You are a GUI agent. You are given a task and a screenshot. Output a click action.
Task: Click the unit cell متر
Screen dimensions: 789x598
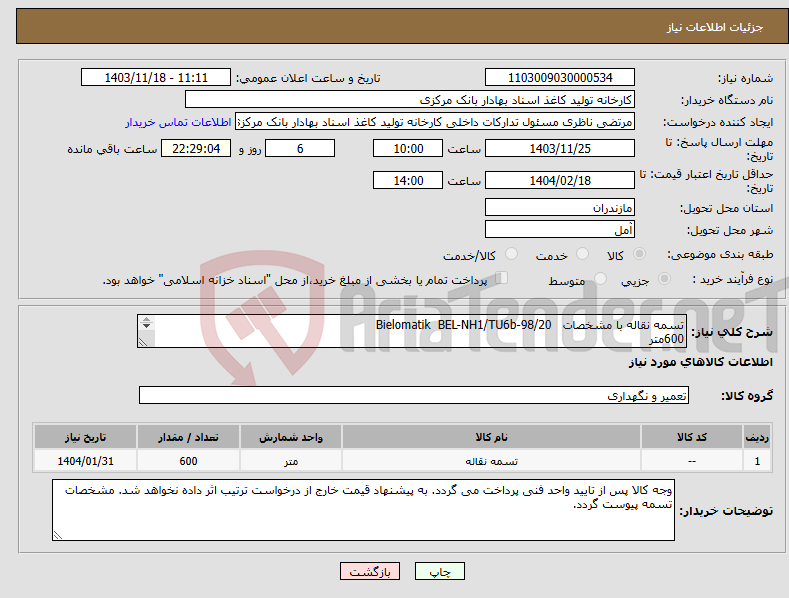[291, 461]
